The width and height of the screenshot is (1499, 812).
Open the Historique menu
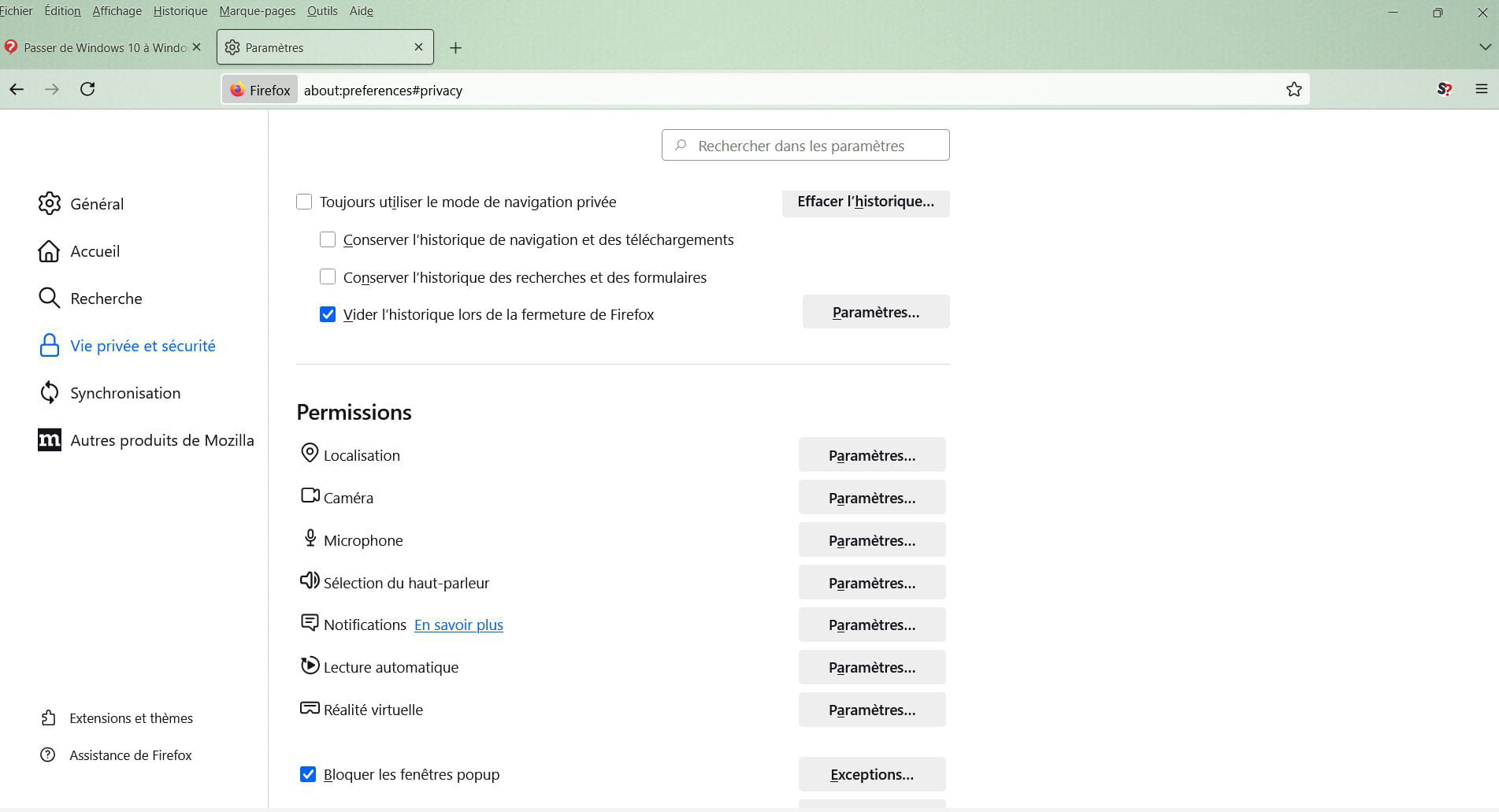180,11
